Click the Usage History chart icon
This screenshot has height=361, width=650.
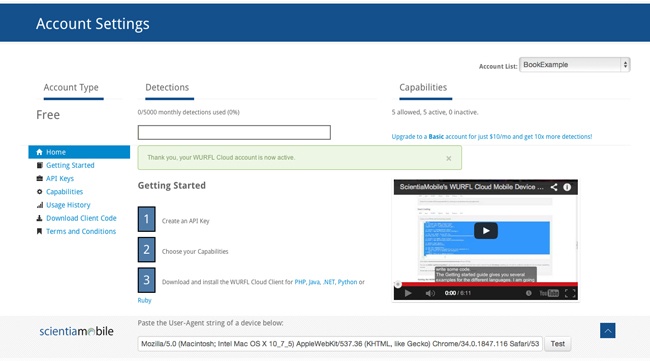point(39,205)
